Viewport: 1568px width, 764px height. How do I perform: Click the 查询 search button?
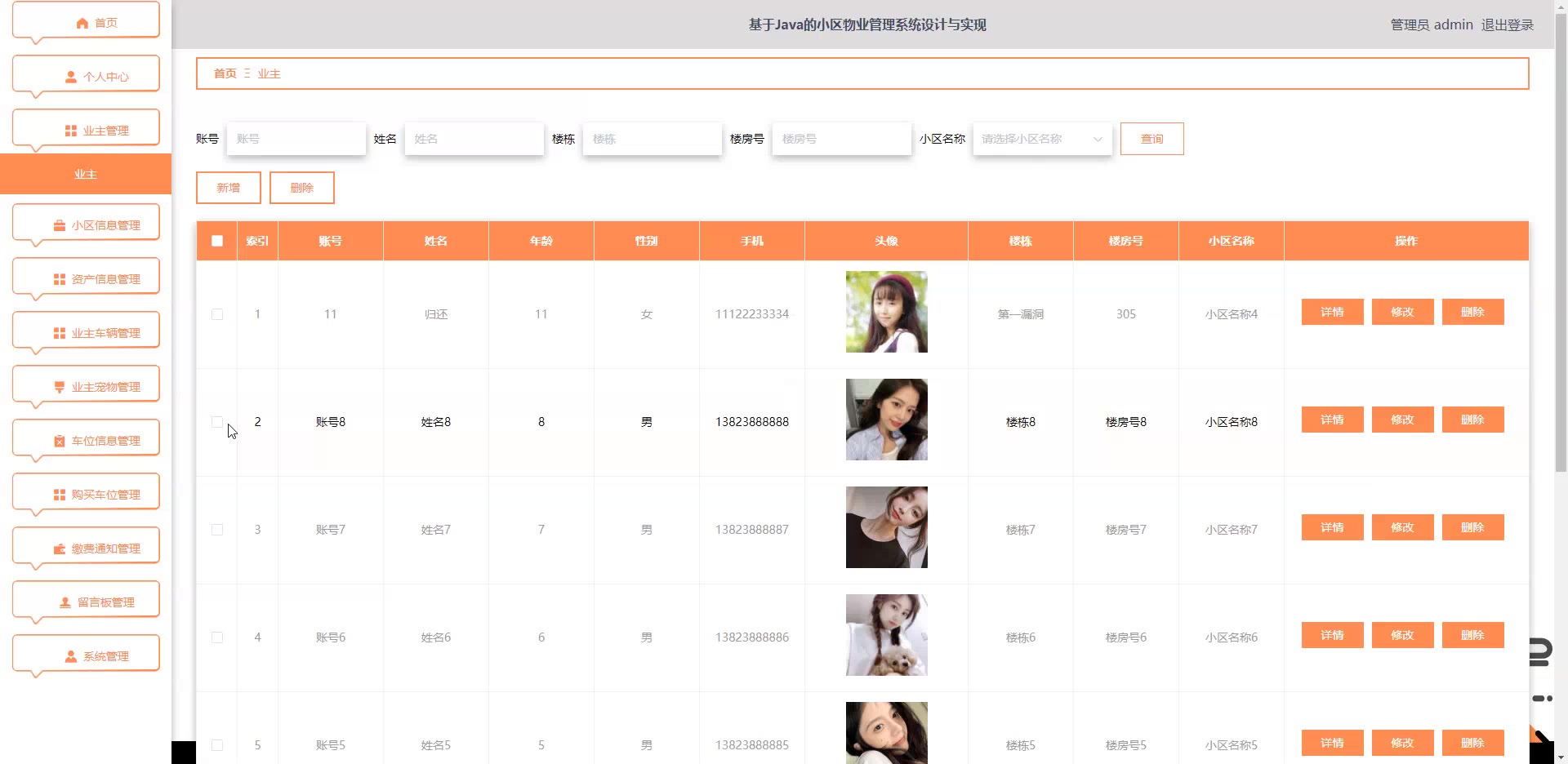(1151, 139)
